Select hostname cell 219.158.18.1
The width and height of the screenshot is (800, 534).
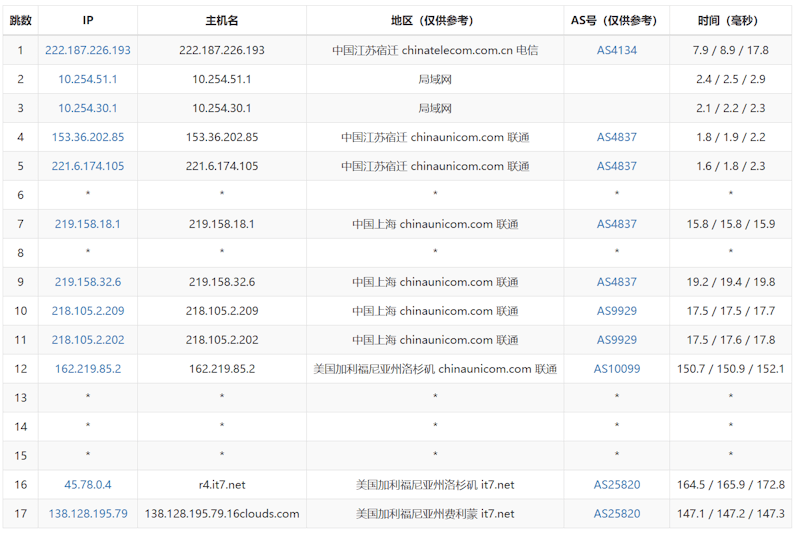click(222, 224)
